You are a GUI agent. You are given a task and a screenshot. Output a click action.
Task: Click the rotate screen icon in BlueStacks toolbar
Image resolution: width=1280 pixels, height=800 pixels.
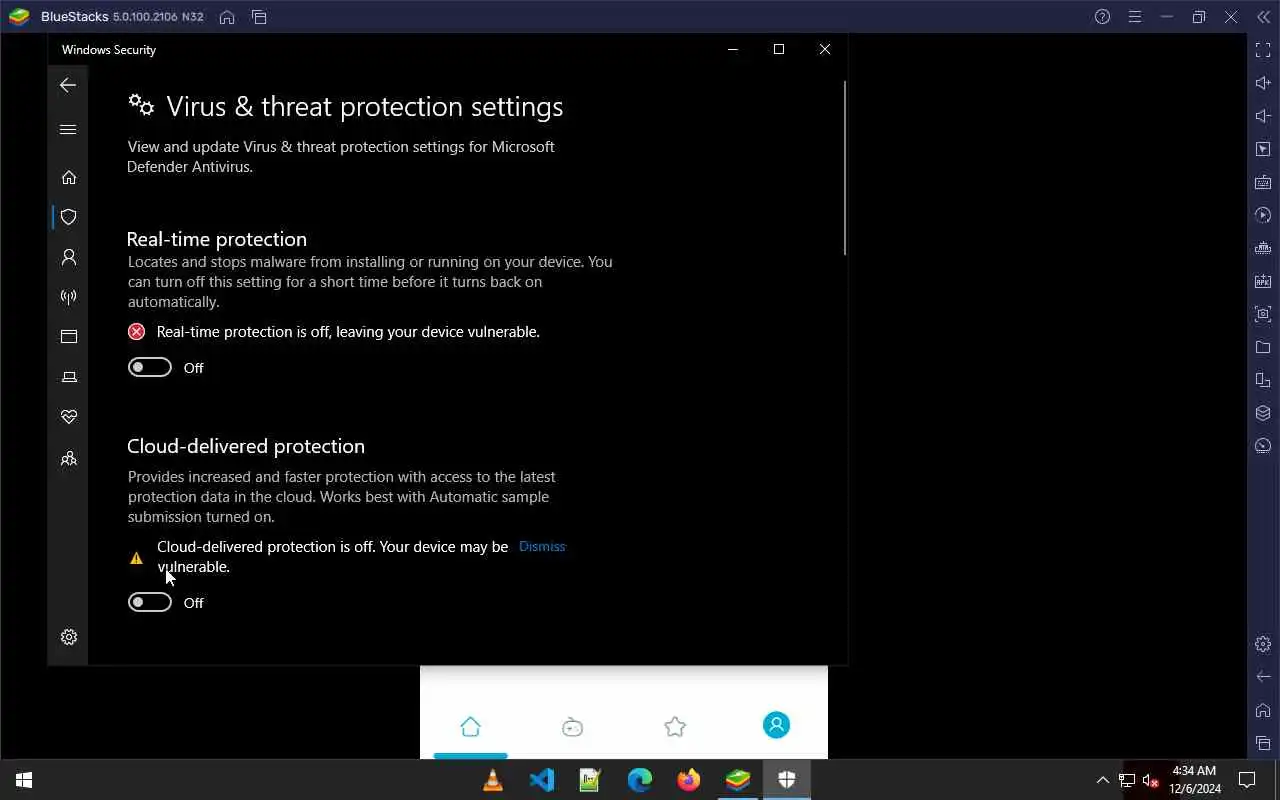pos(1263,380)
